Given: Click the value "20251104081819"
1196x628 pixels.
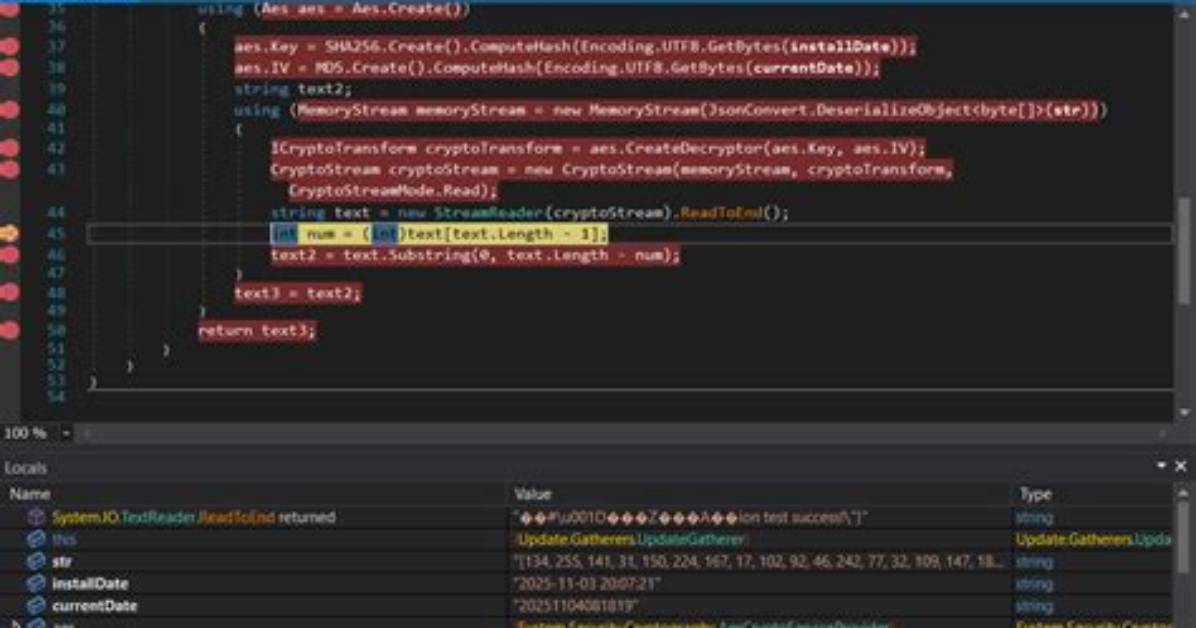Looking at the screenshot, I should coord(576,606).
